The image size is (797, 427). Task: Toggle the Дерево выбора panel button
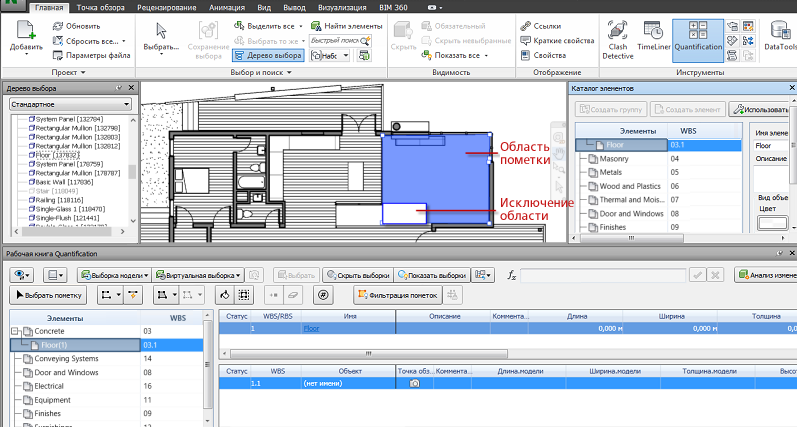270,56
